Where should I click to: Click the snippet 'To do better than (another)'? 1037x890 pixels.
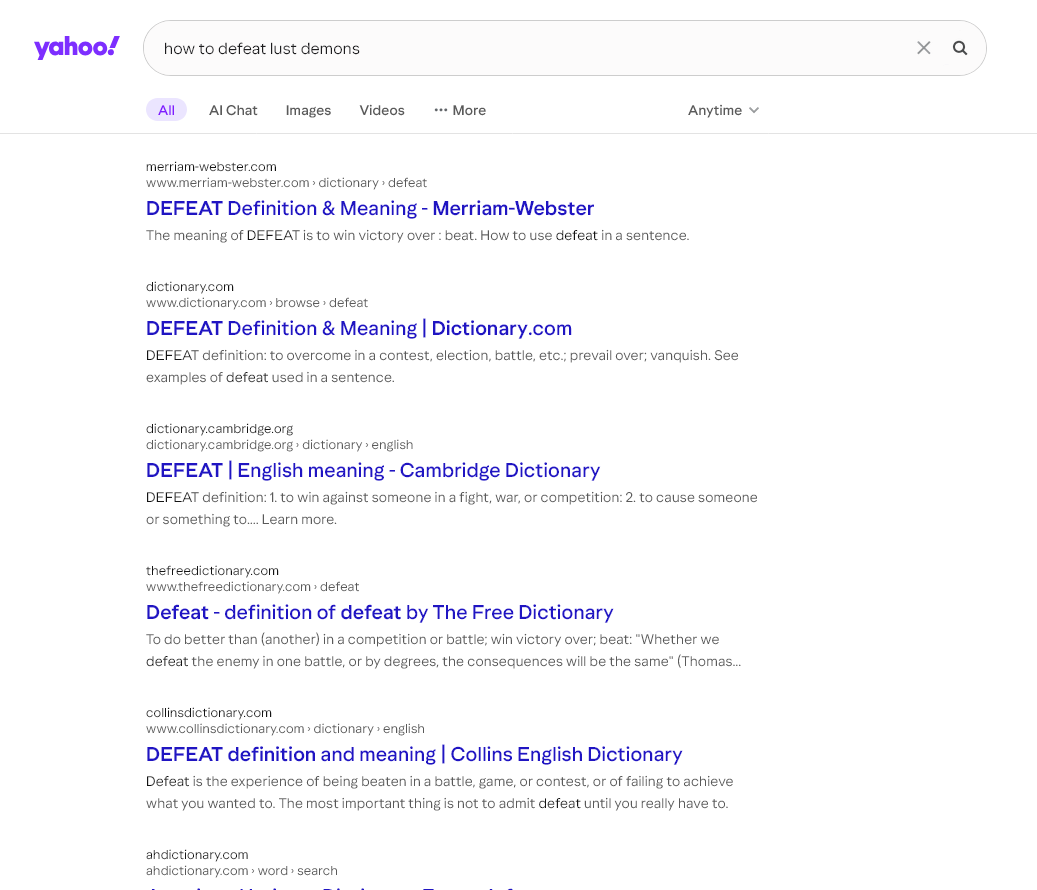443,651
